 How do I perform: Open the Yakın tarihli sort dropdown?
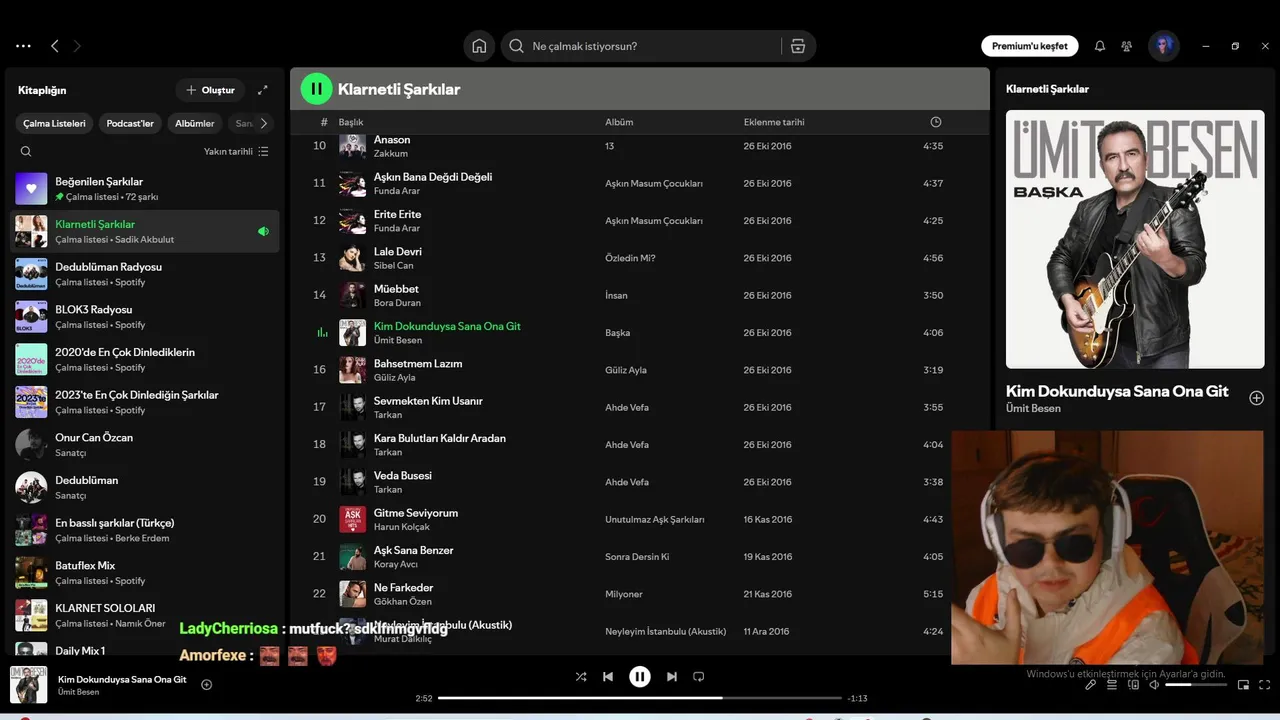click(x=236, y=152)
